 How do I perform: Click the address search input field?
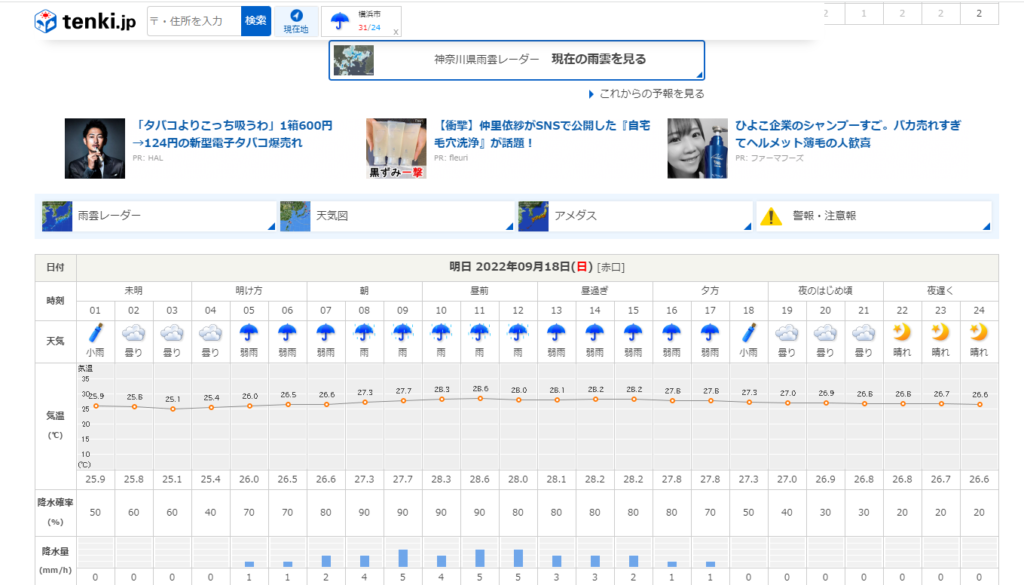194,21
